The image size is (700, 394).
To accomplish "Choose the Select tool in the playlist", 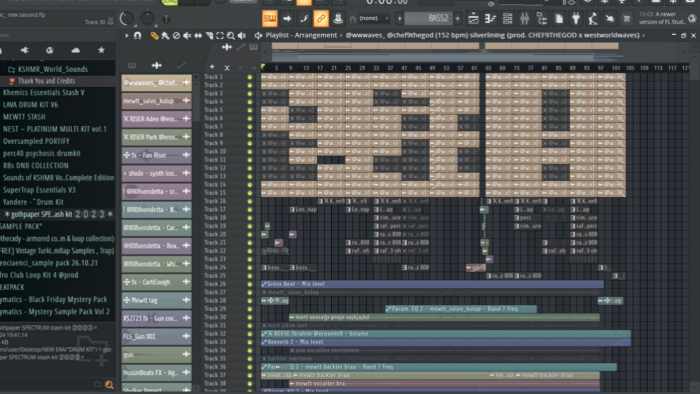I will coord(220,36).
